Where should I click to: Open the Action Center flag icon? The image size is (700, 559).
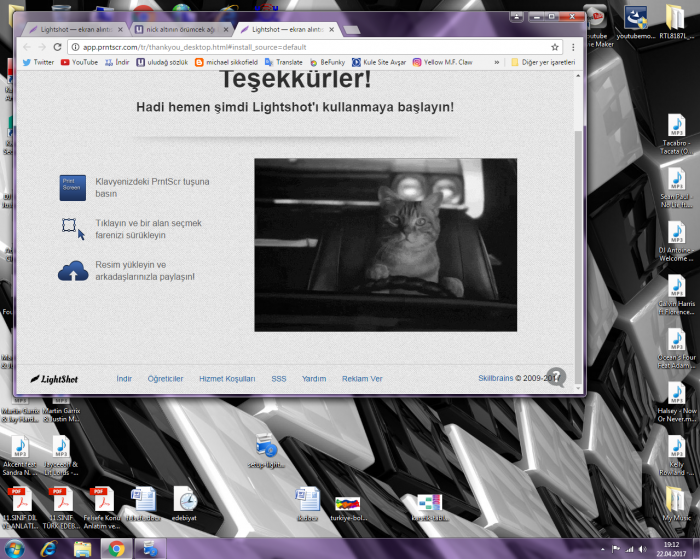coord(616,549)
